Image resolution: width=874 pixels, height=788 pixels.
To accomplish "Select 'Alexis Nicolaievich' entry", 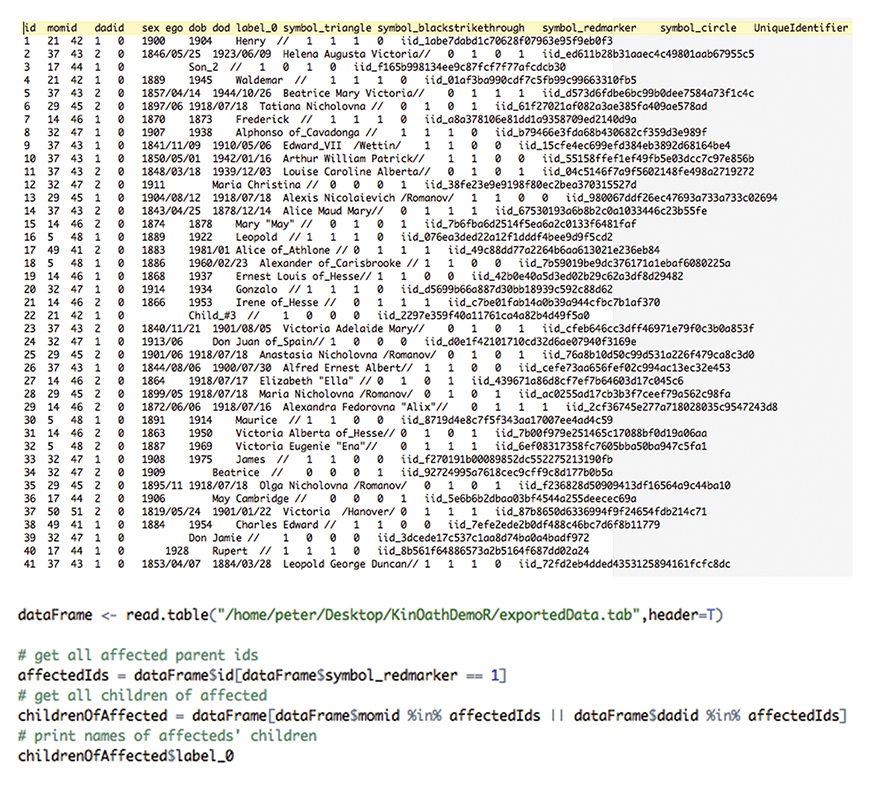I will pyautogui.click(x=338, y=198).
